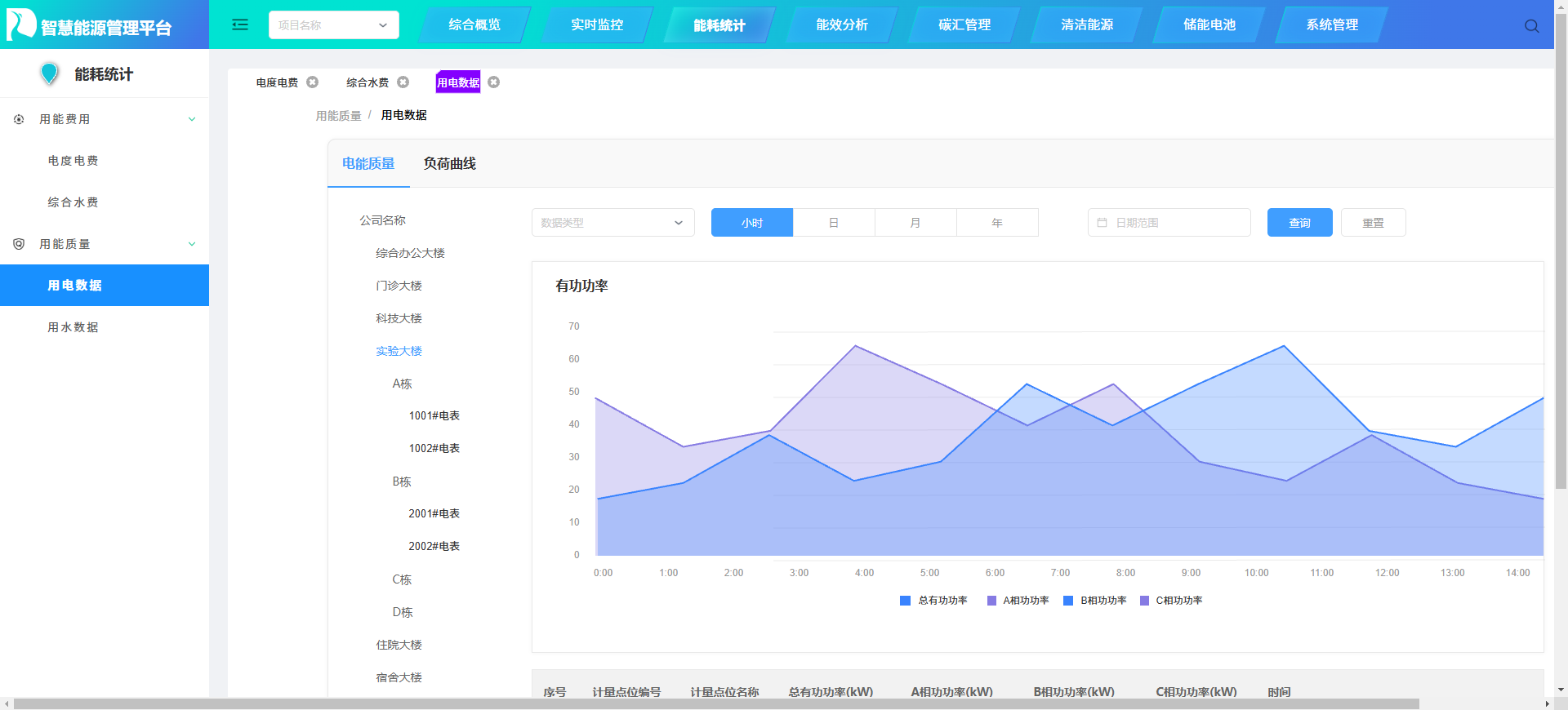1568x710 pixels.
Task: Collapse the sidebar with hamburger icon
Action: click(x=240, y=24)
